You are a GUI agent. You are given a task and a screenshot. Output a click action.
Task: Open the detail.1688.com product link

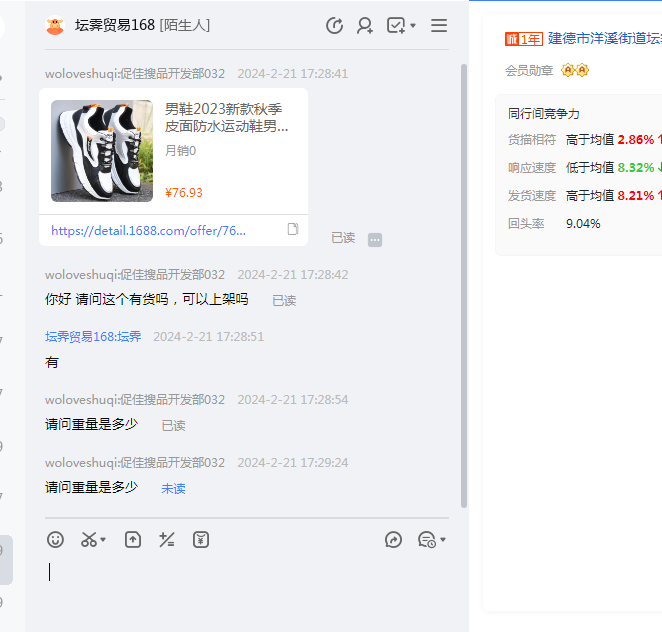[x=148, y=230]
